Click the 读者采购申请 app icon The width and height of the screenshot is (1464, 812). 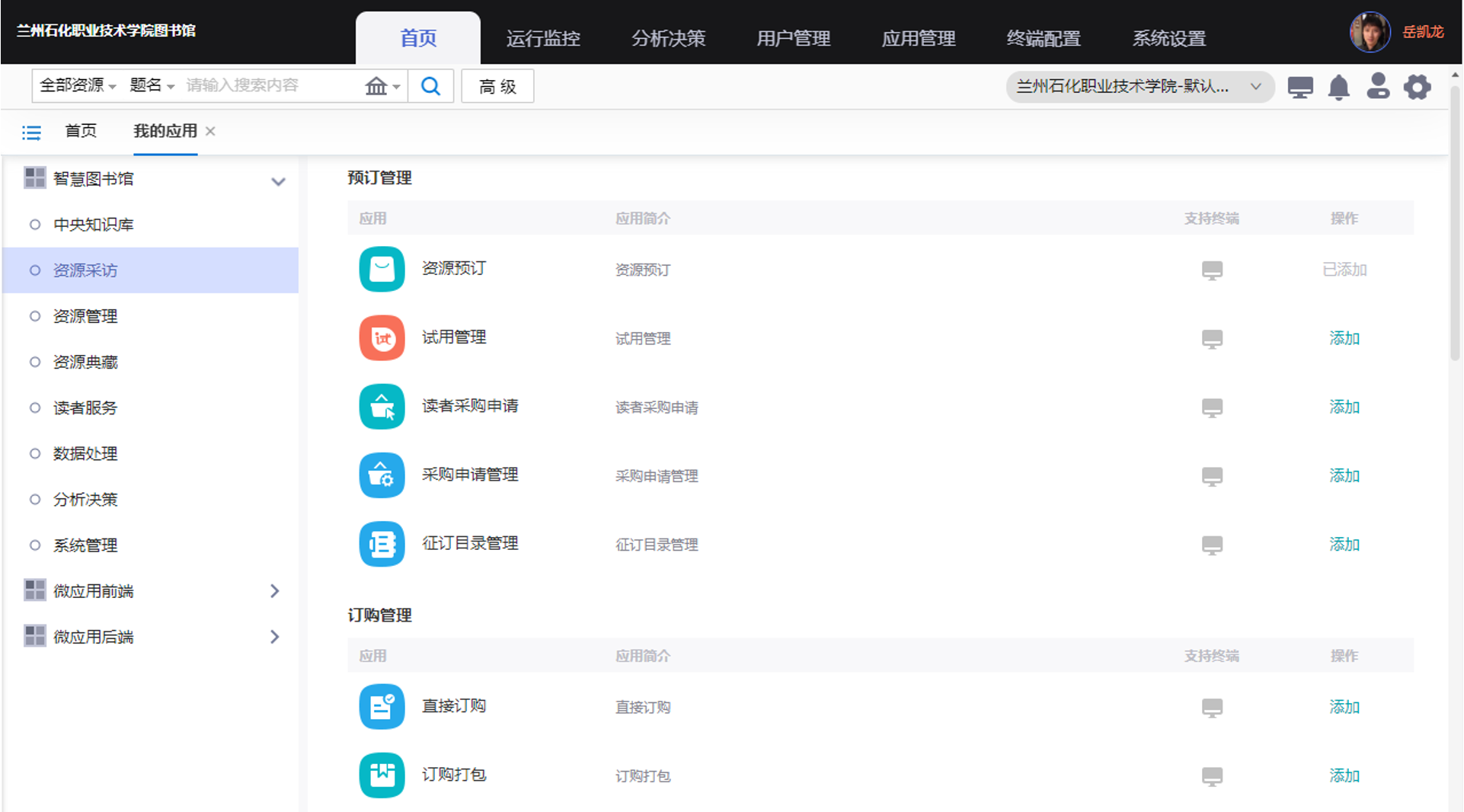pos(382,407)
